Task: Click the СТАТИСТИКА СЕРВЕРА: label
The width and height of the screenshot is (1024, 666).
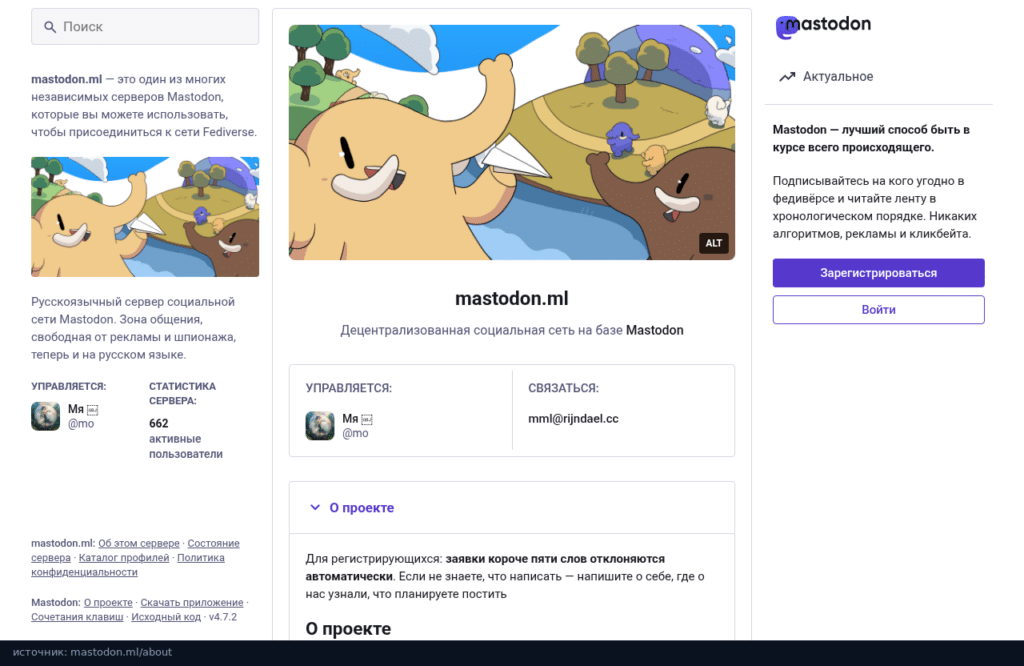Action: (x=182, y=393)
